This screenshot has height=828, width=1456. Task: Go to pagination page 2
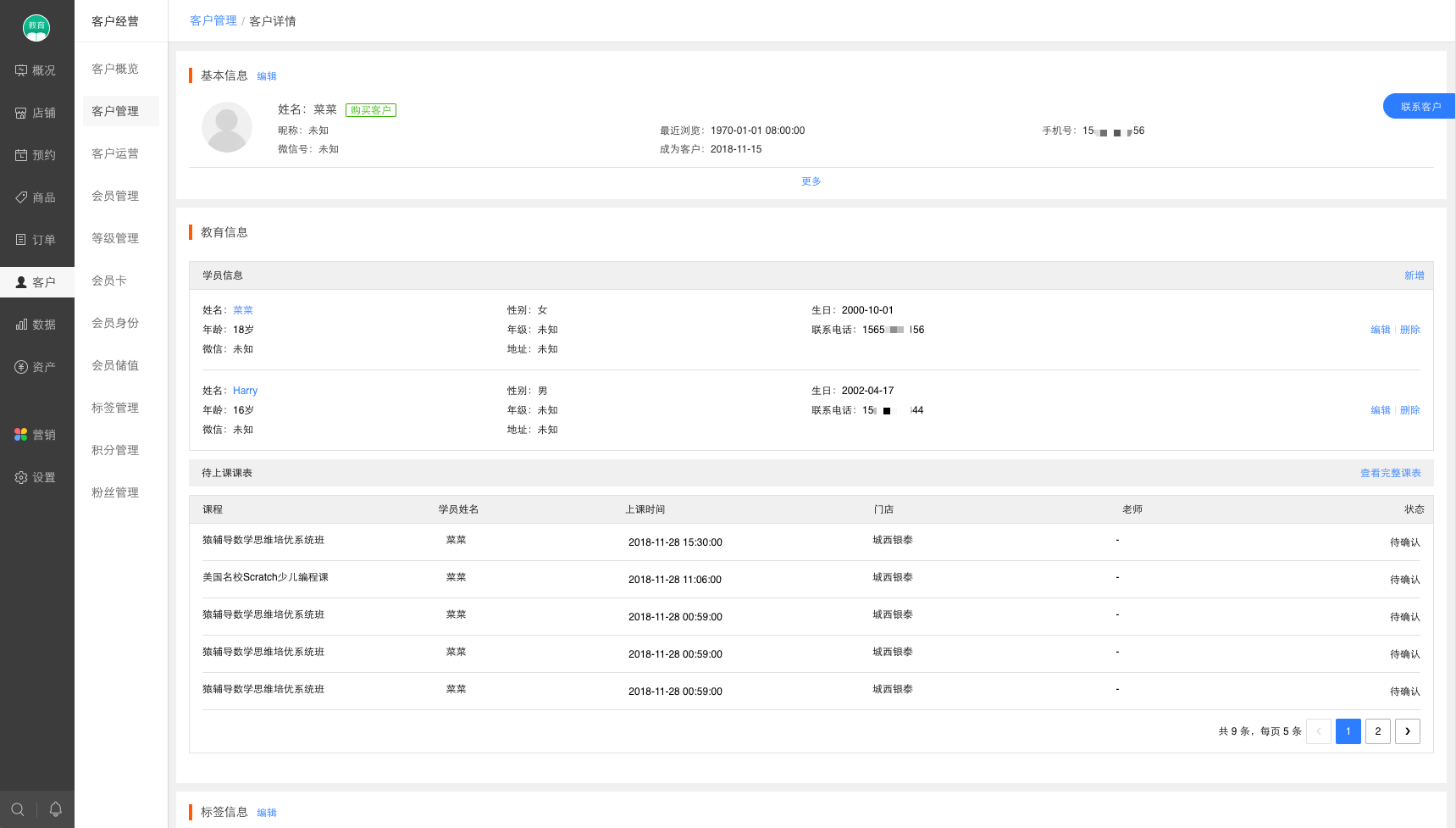point(1378,731)
